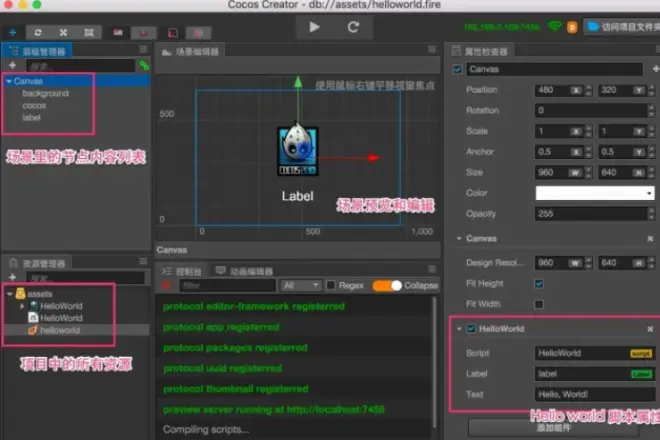Image resolution: width=660 pixels, height=440 pixels.
Task: Switch to the properties inspector tab
Action: tap(480, 51)
